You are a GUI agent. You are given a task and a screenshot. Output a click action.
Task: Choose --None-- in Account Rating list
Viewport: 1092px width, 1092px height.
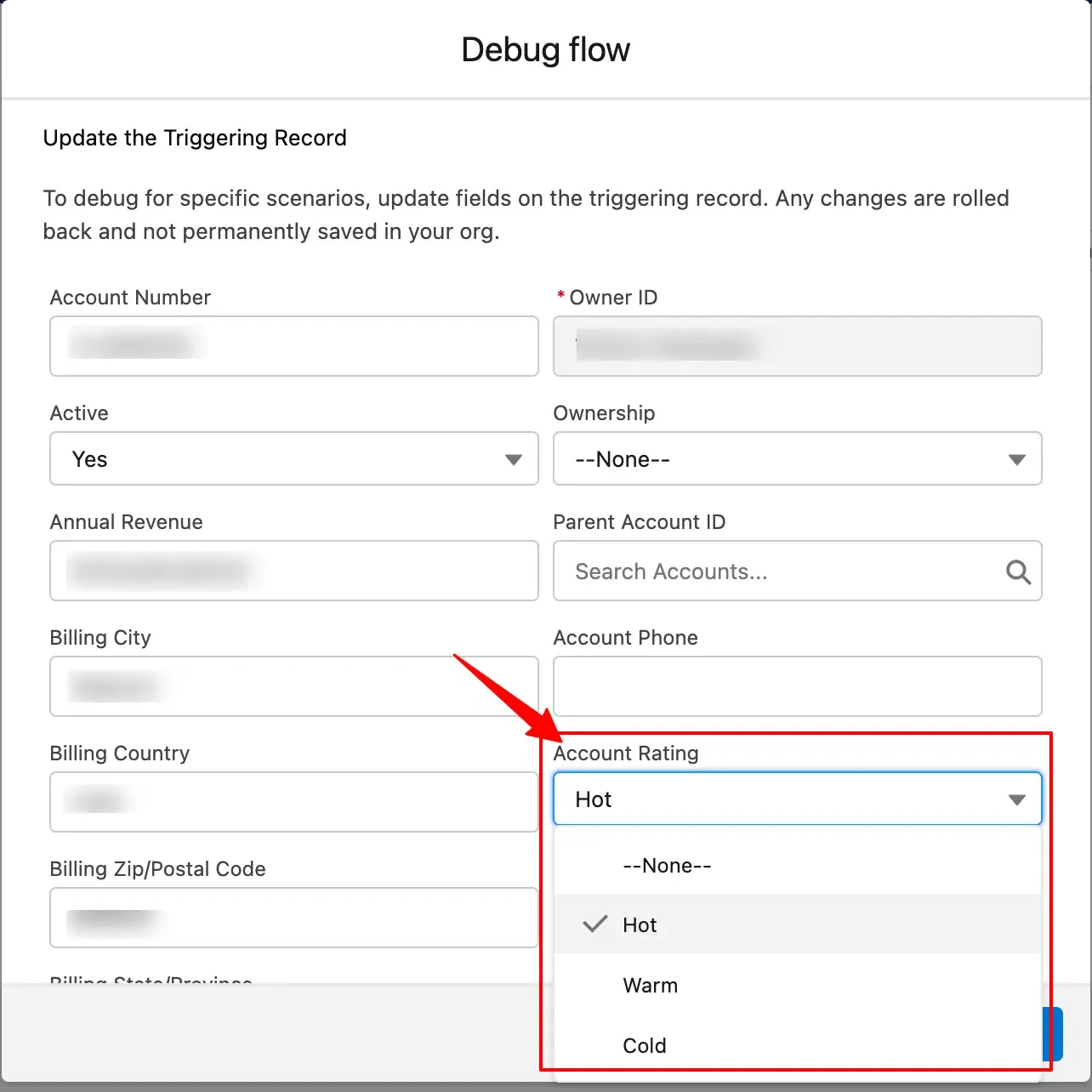pyautogui.click(x=797, y=866)
